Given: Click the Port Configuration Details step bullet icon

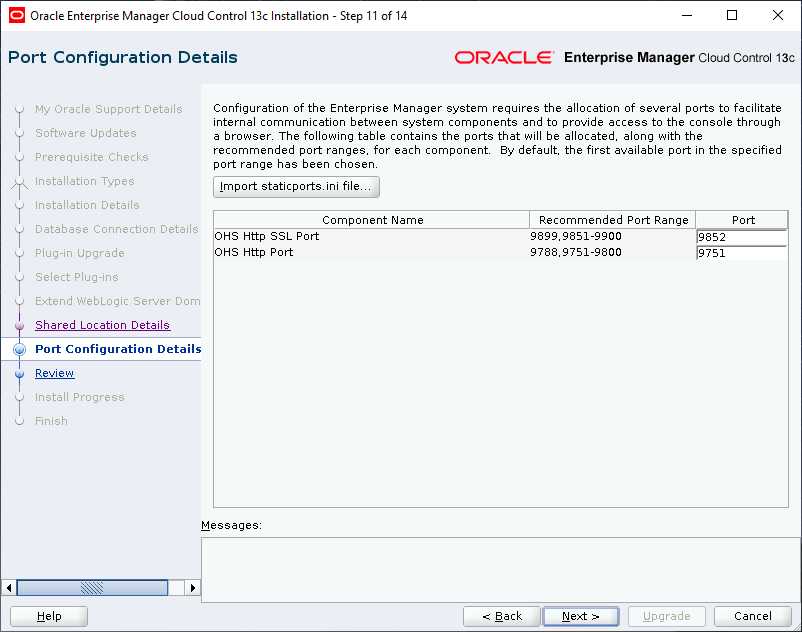Looking at the screenshot, I should (20, 350).
